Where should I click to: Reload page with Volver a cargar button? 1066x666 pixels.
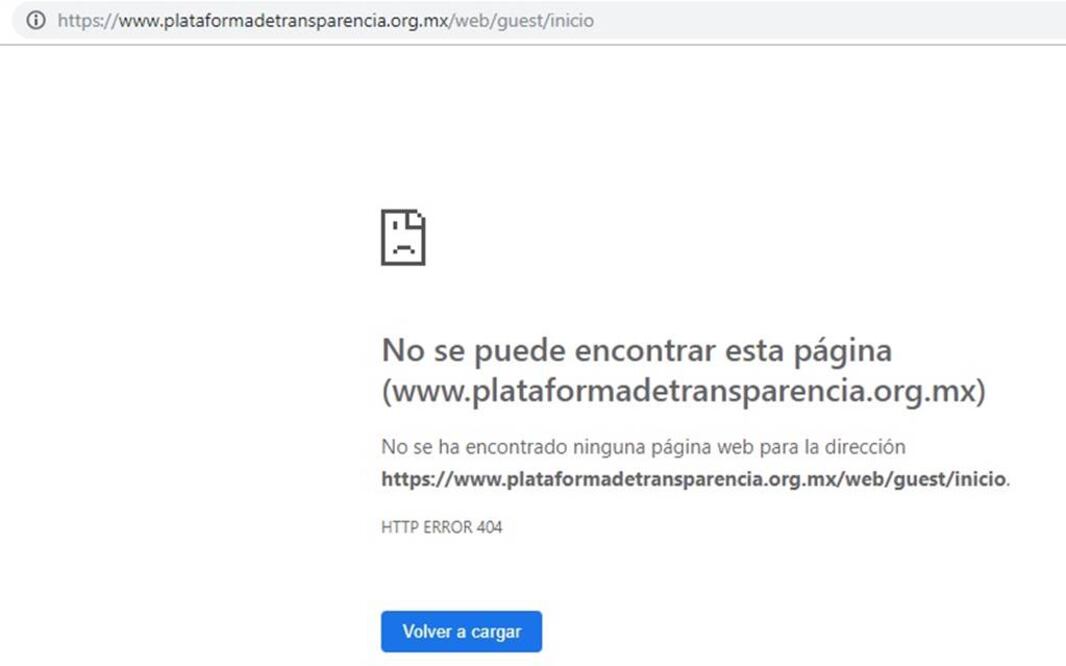tap(462, 631)
